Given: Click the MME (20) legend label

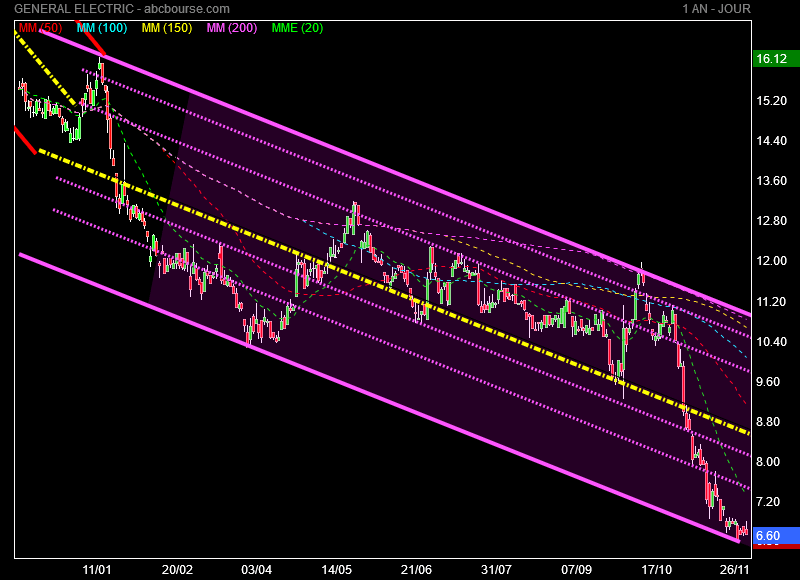Looking at the screenshot, I should tap(297, 28).
